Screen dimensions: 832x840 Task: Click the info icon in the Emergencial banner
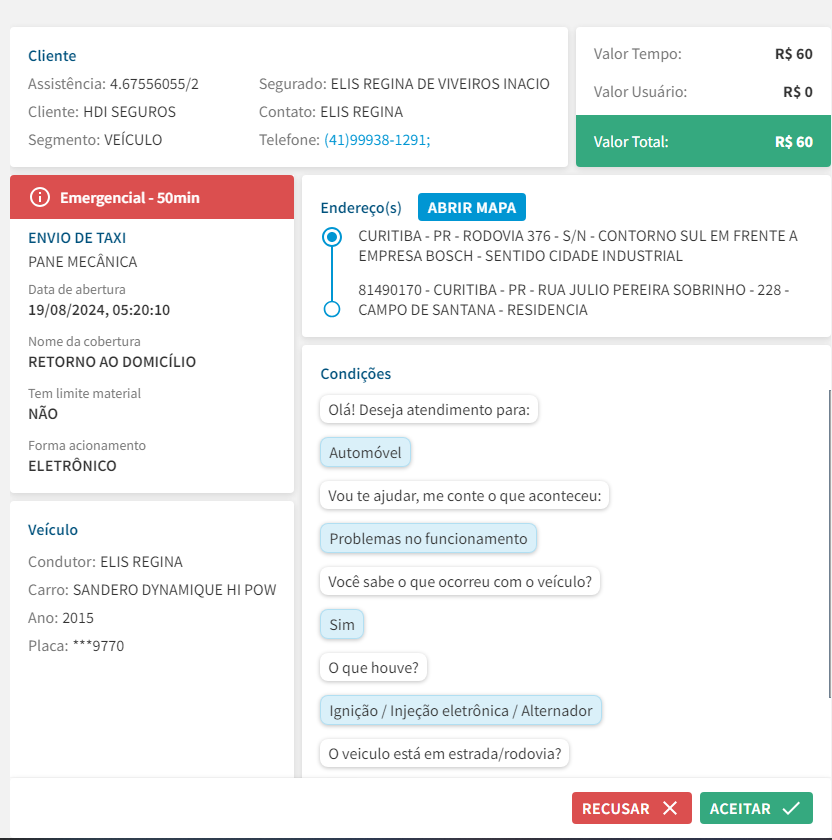pos(40,197)
